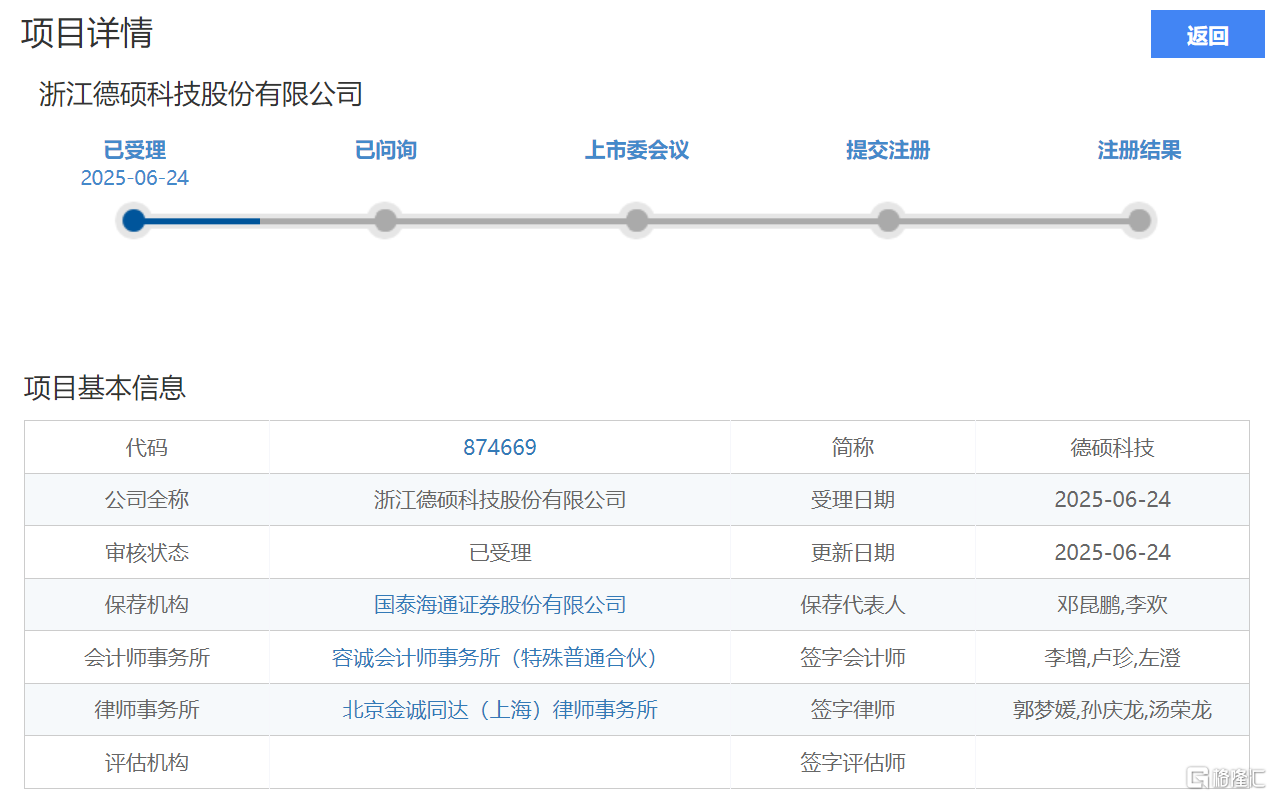The image size is (1273, 797).
Task: Click the 上市委会议 stage label
Action: tap(637, 150)
